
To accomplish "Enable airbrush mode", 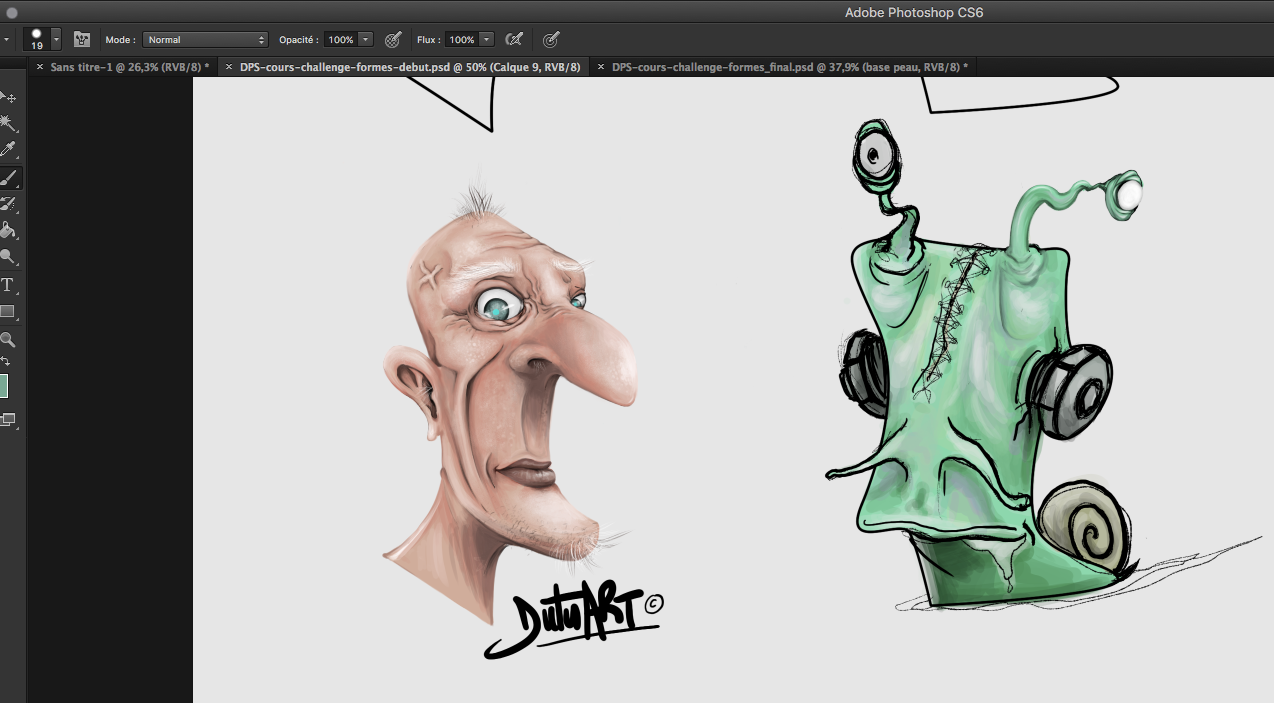I will 514,40.
